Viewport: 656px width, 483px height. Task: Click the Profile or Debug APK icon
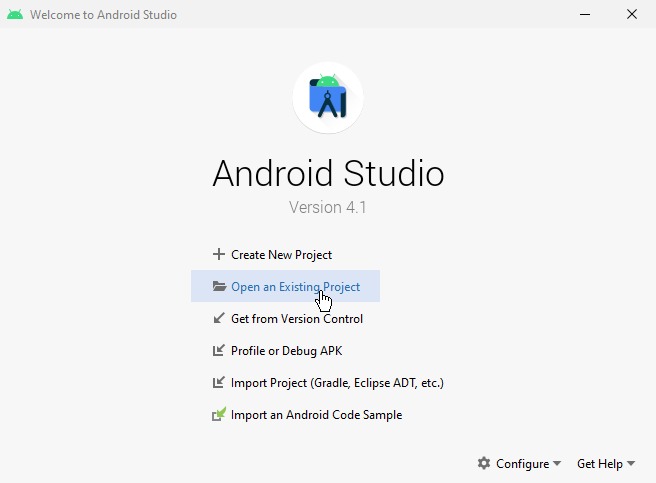[219, 351]
